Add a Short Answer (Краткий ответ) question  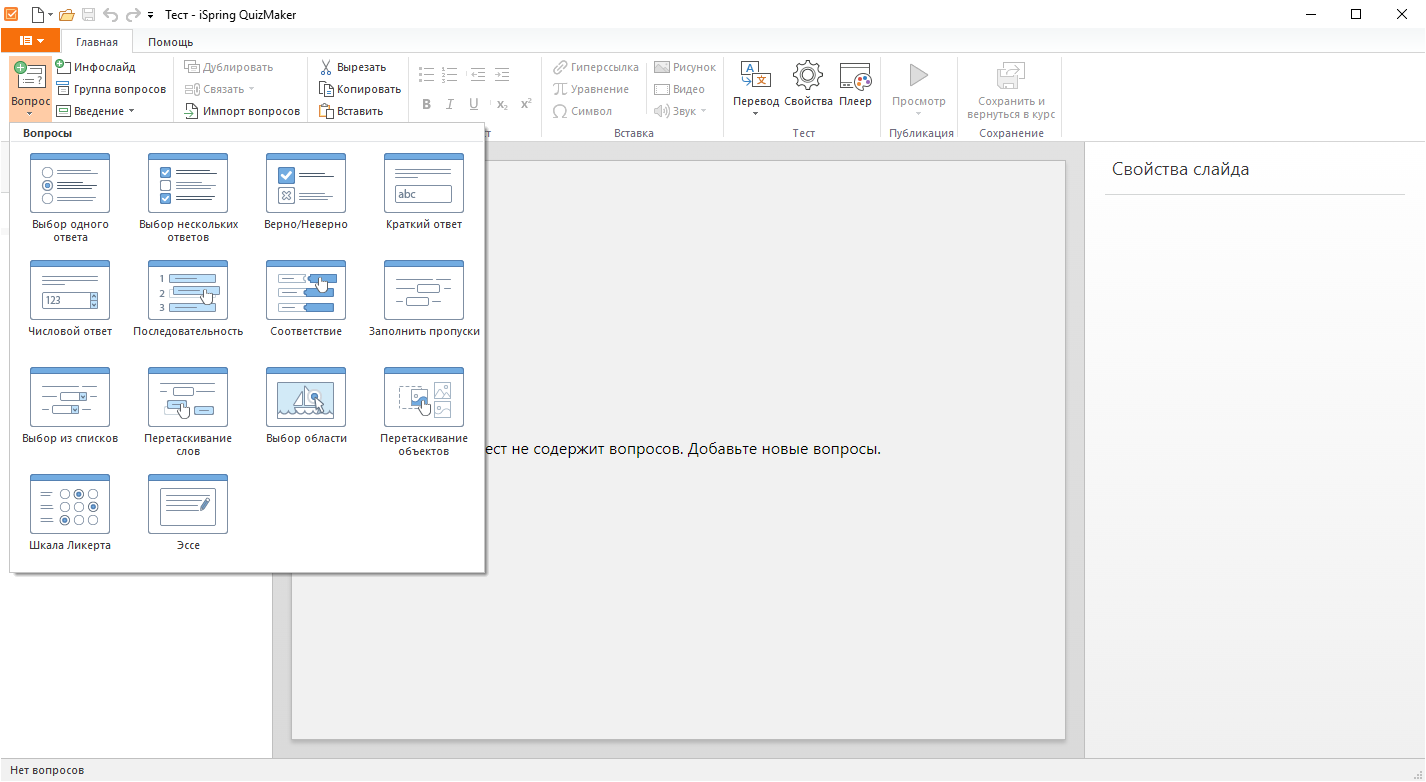click(x=424, y=184)
